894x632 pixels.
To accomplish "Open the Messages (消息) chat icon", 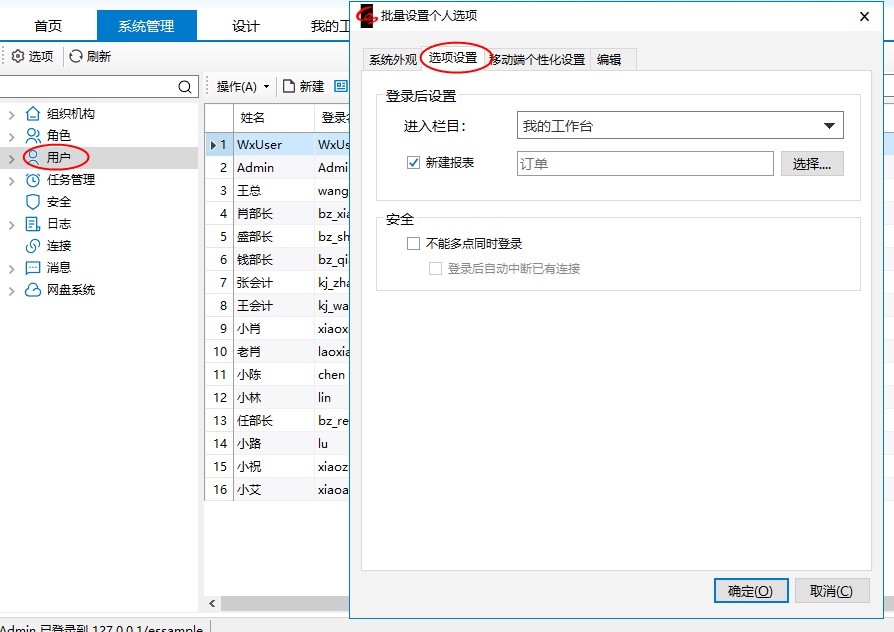I will coord(33,268).
